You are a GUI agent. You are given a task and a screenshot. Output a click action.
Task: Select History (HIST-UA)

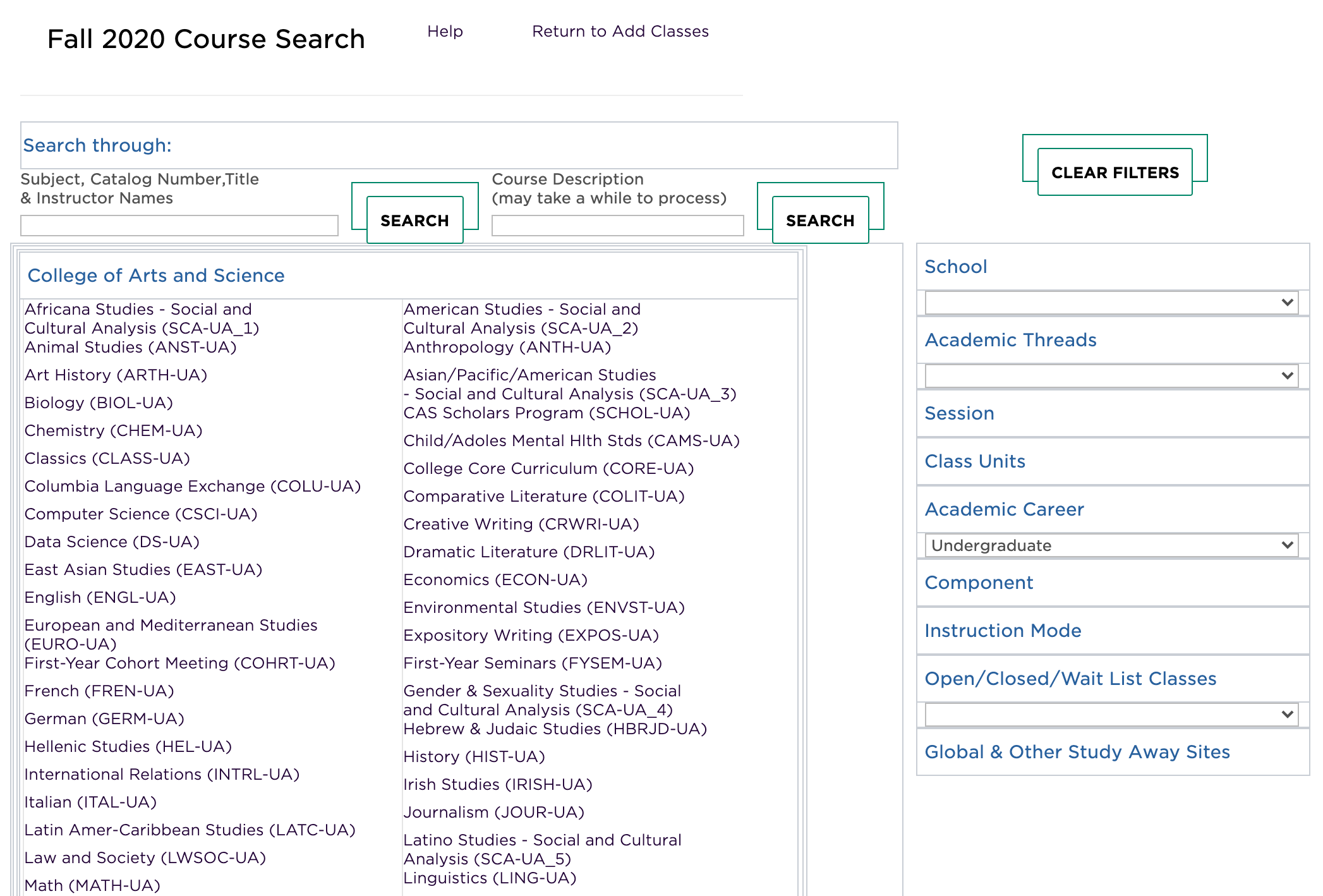tap(474, 757)
